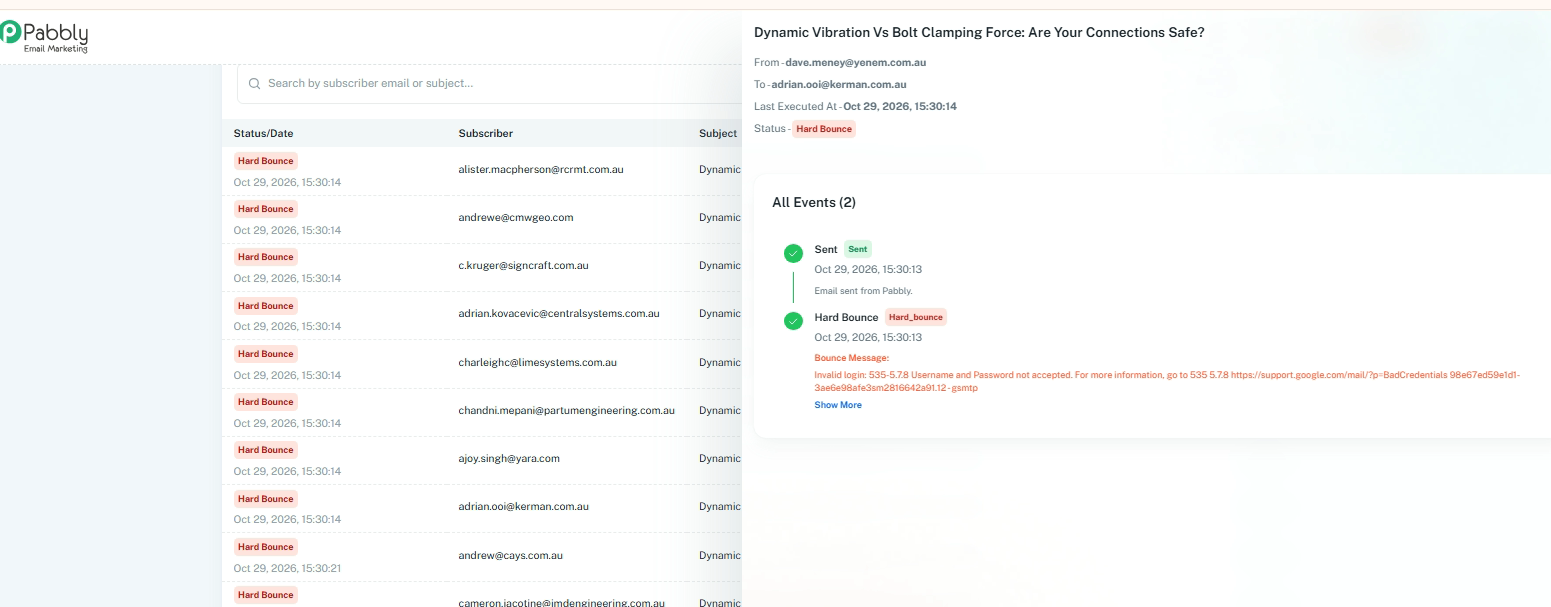This screenshot has height=607, width=1551.
Task: Click the Invalid login 535-5.7.8 error text
Action: [1167, 381]
